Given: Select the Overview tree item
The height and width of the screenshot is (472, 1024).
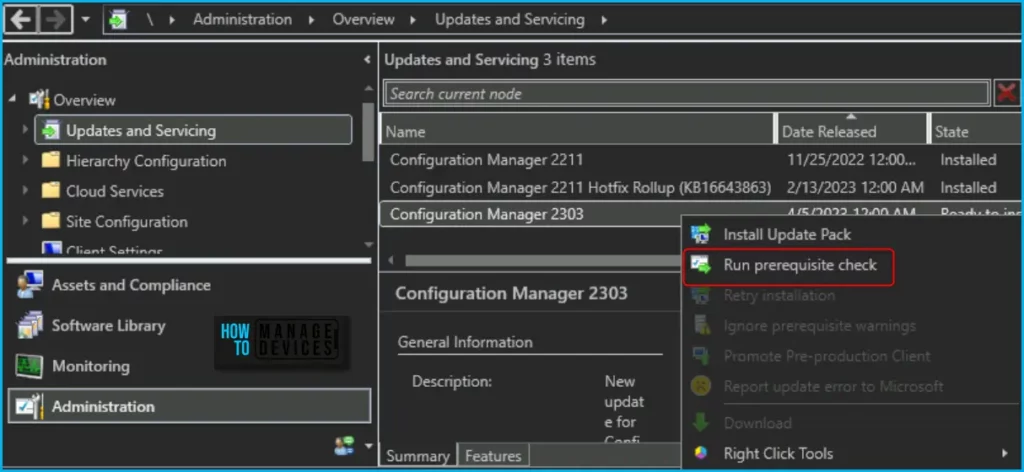Looking at the screenshot, I should pos(84,101).
